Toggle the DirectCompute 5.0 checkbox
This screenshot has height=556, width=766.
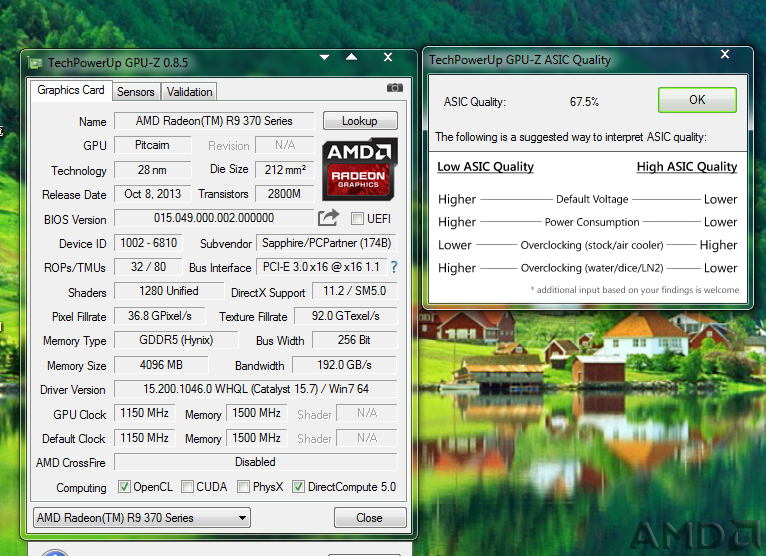pos(298,487)
